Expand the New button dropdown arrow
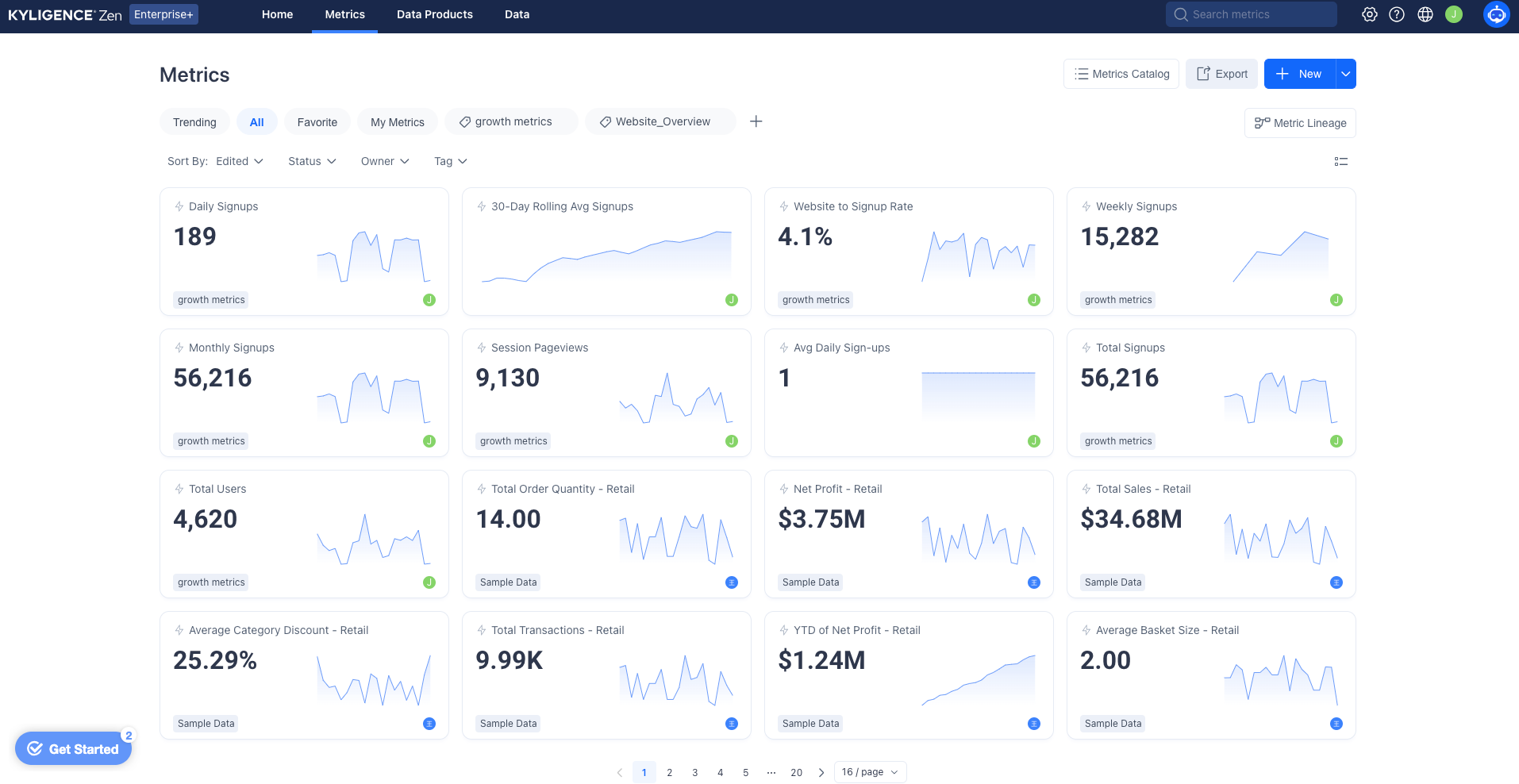Viewport: 1519px width, 784px height. pyautogui.click(x=1346, y=74)
